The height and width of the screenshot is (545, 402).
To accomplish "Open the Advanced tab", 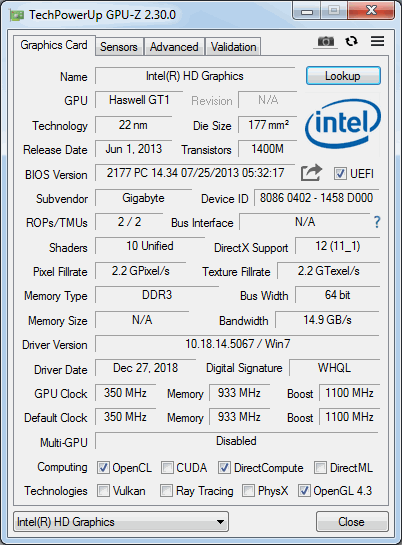I will click(x=174, y=47).
